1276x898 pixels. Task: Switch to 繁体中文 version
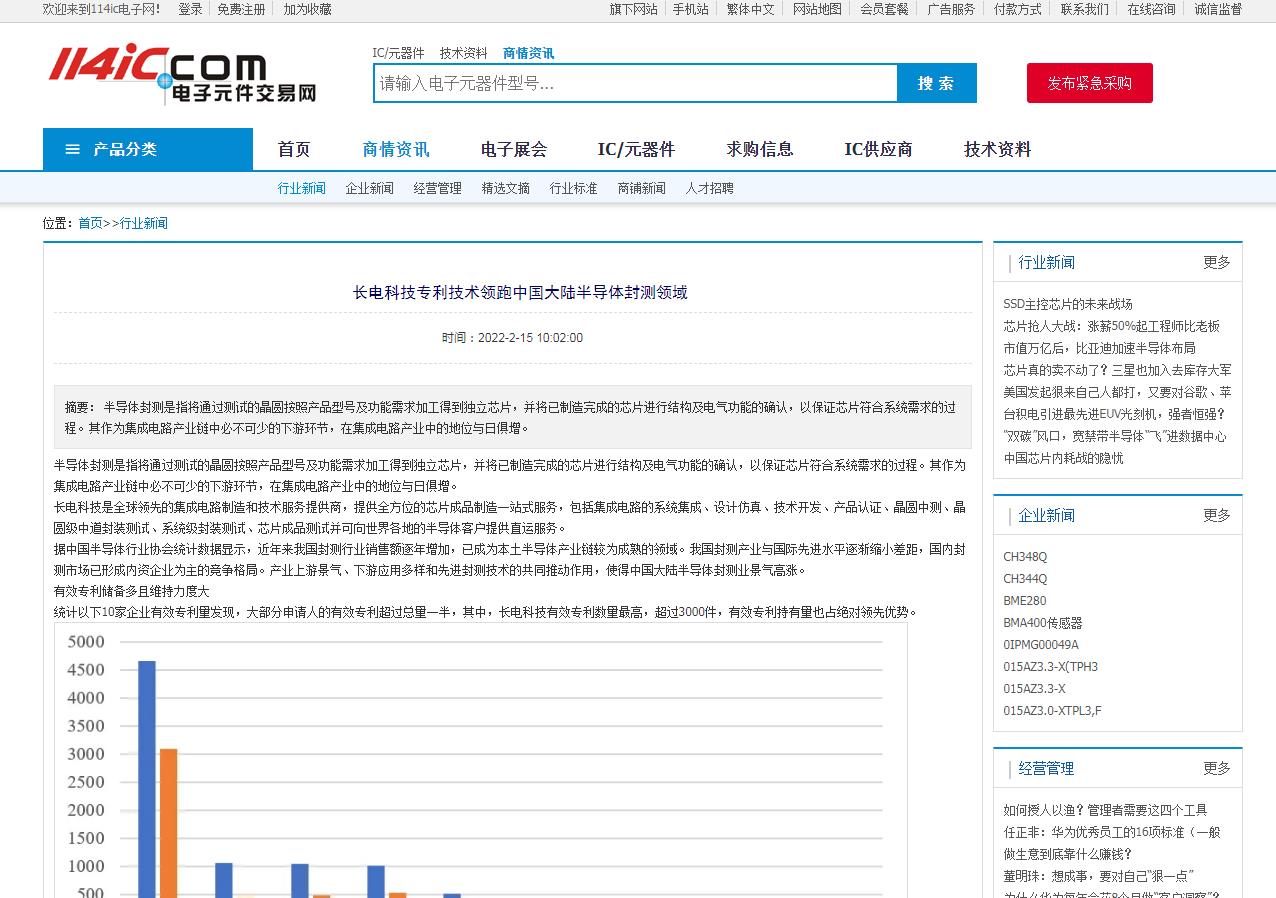[x=750, y=9]
